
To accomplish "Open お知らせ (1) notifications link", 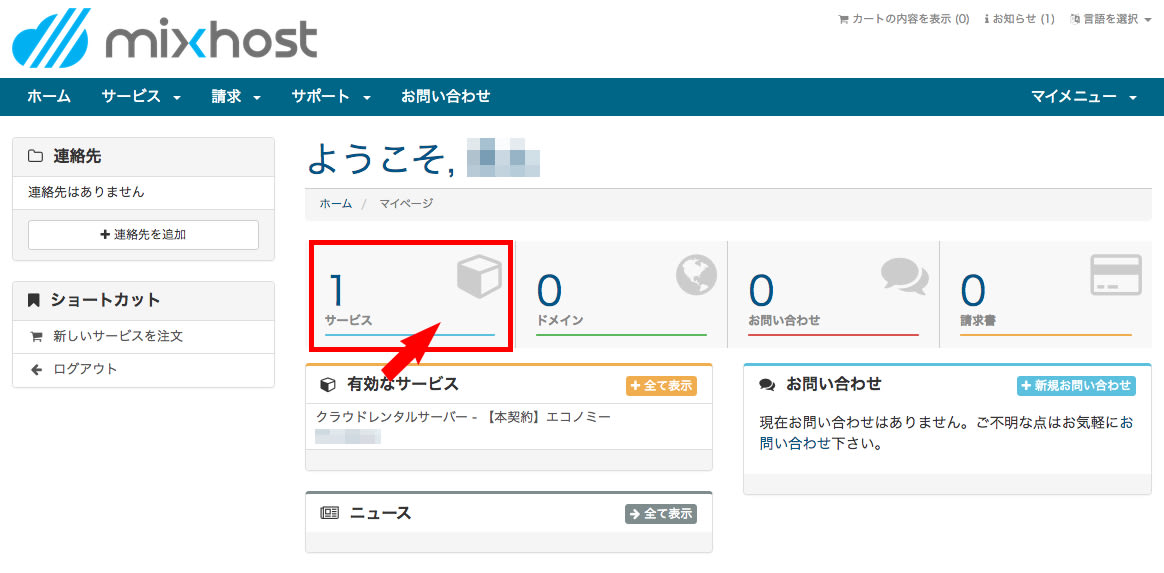I will [1019, 19].
